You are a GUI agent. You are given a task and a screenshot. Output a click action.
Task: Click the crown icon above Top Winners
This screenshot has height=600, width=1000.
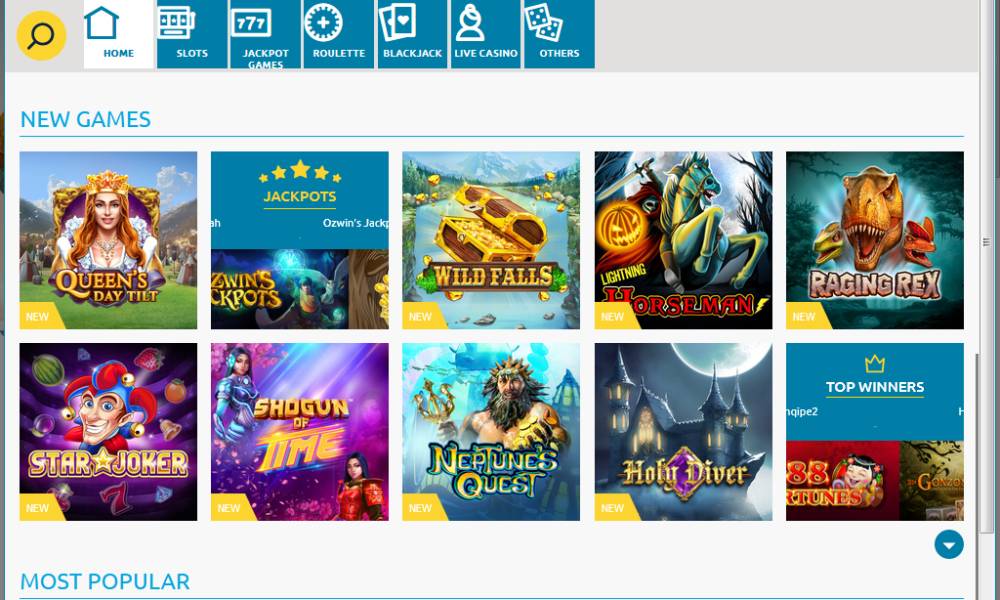(x=874, y=364)
